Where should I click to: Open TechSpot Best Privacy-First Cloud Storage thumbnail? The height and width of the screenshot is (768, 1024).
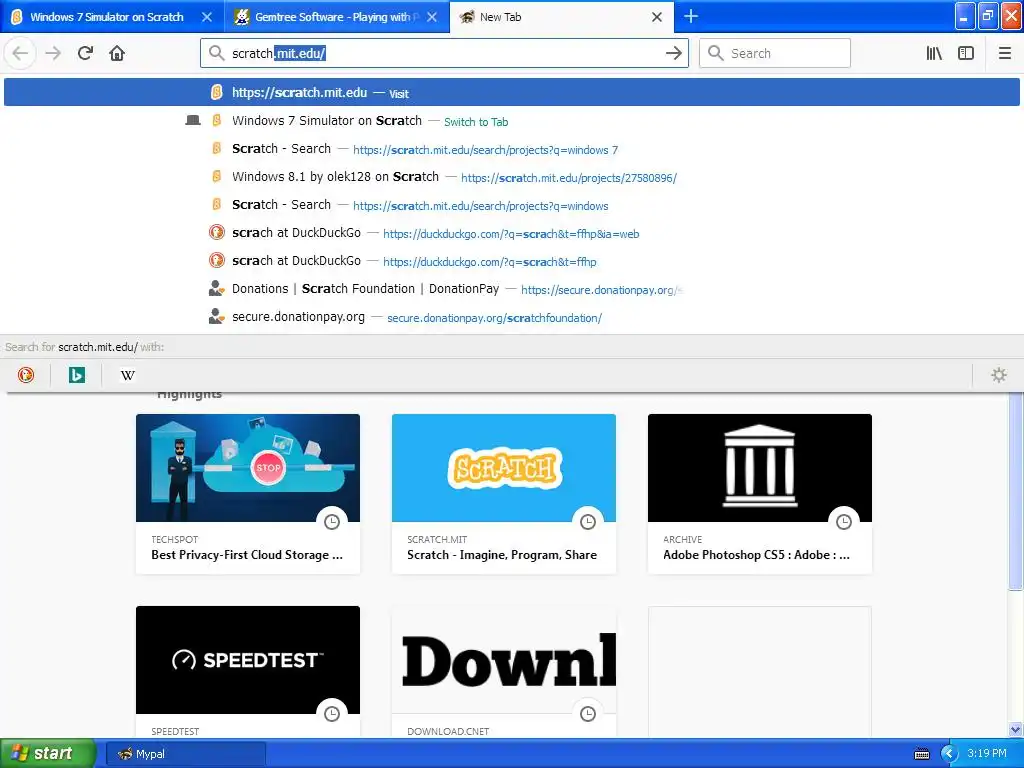[x=248, y=468]
